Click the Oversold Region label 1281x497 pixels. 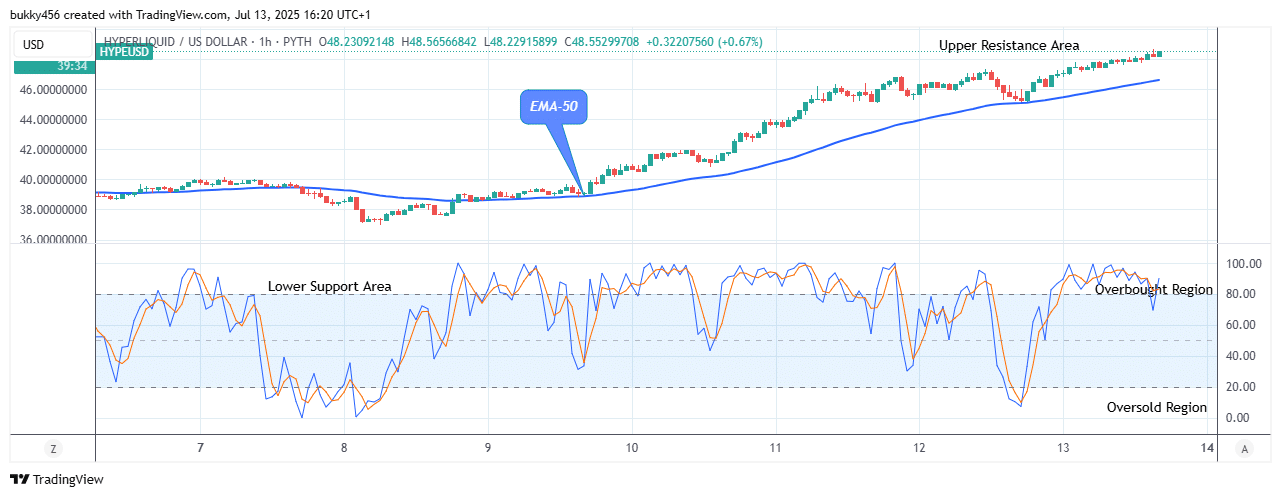1157,407
